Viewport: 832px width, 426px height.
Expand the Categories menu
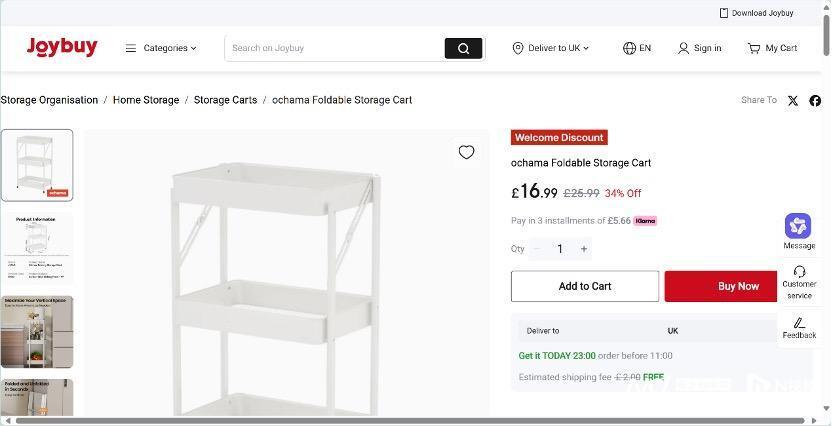[x=161, y=48]
